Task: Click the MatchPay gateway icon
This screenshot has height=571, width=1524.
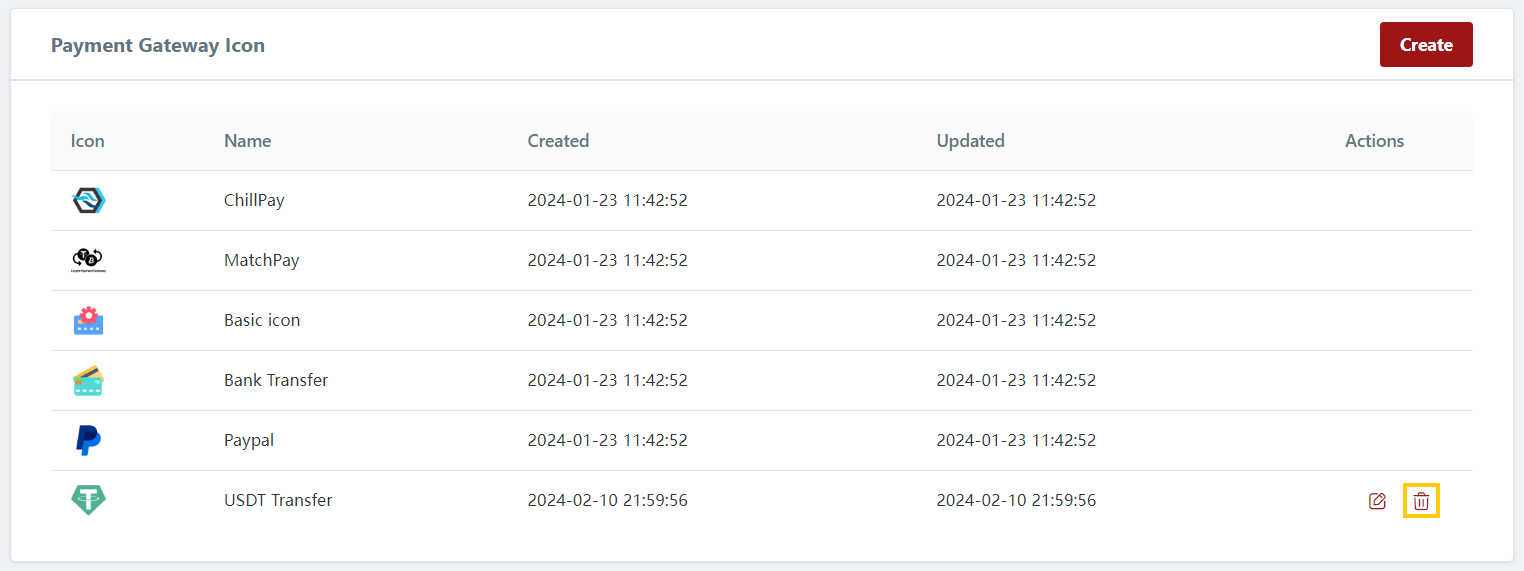Action: (x=89, y=260)
